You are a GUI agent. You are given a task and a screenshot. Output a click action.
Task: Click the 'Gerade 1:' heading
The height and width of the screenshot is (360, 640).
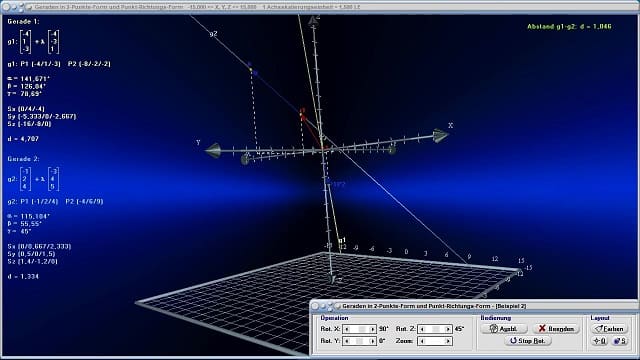pos(23,21)
